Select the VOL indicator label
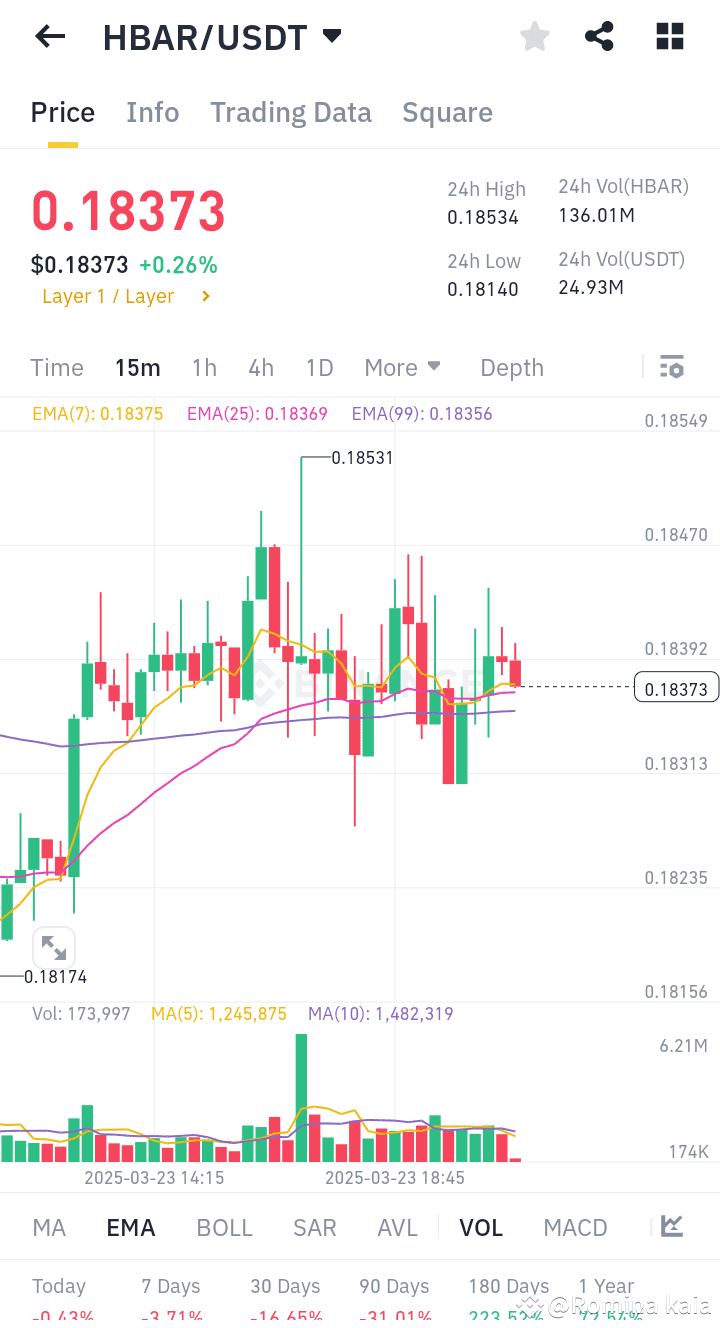720x1328 pixels. tap(481, 1227)
